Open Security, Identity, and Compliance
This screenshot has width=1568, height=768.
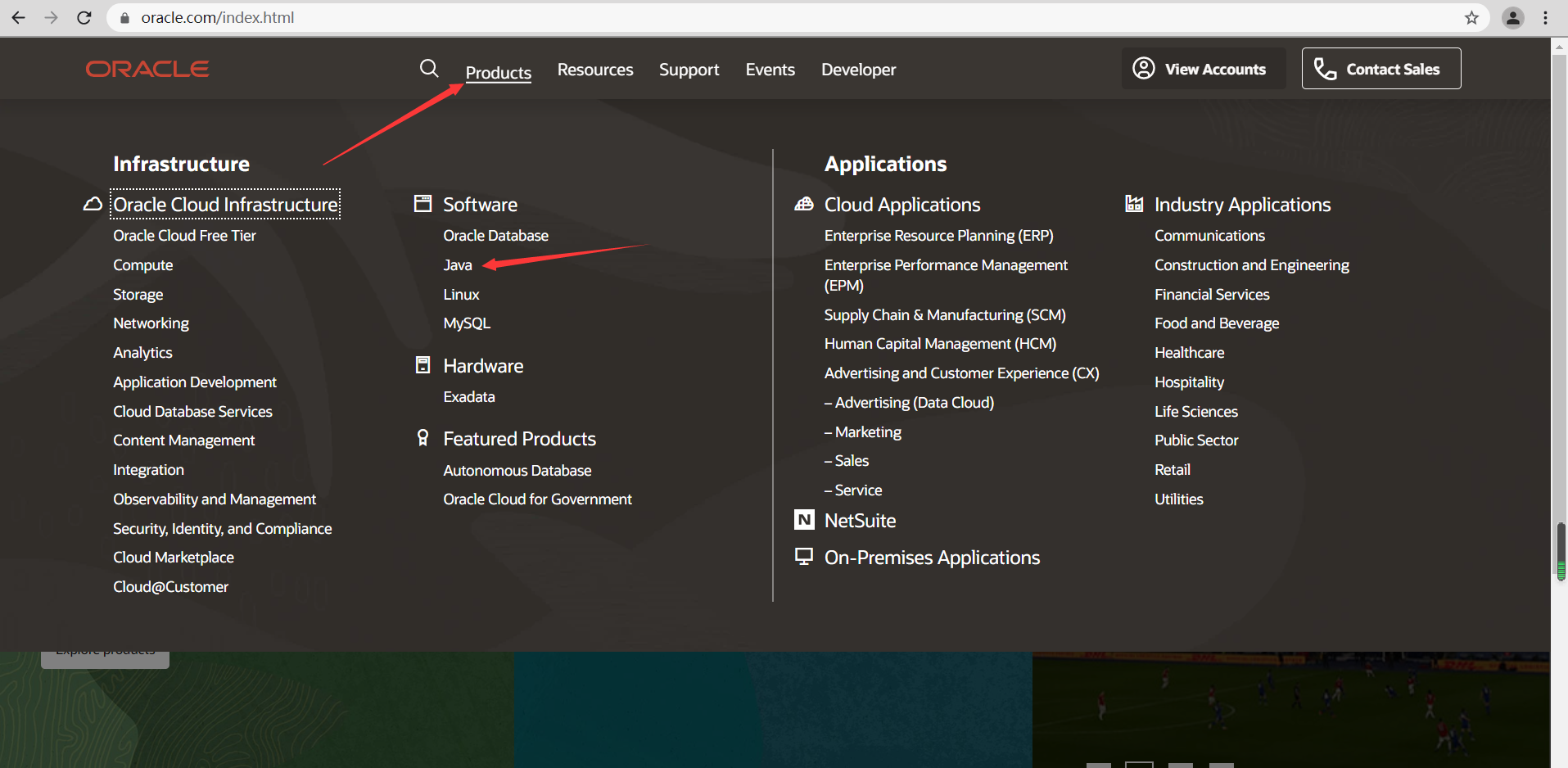pos(223,529)
